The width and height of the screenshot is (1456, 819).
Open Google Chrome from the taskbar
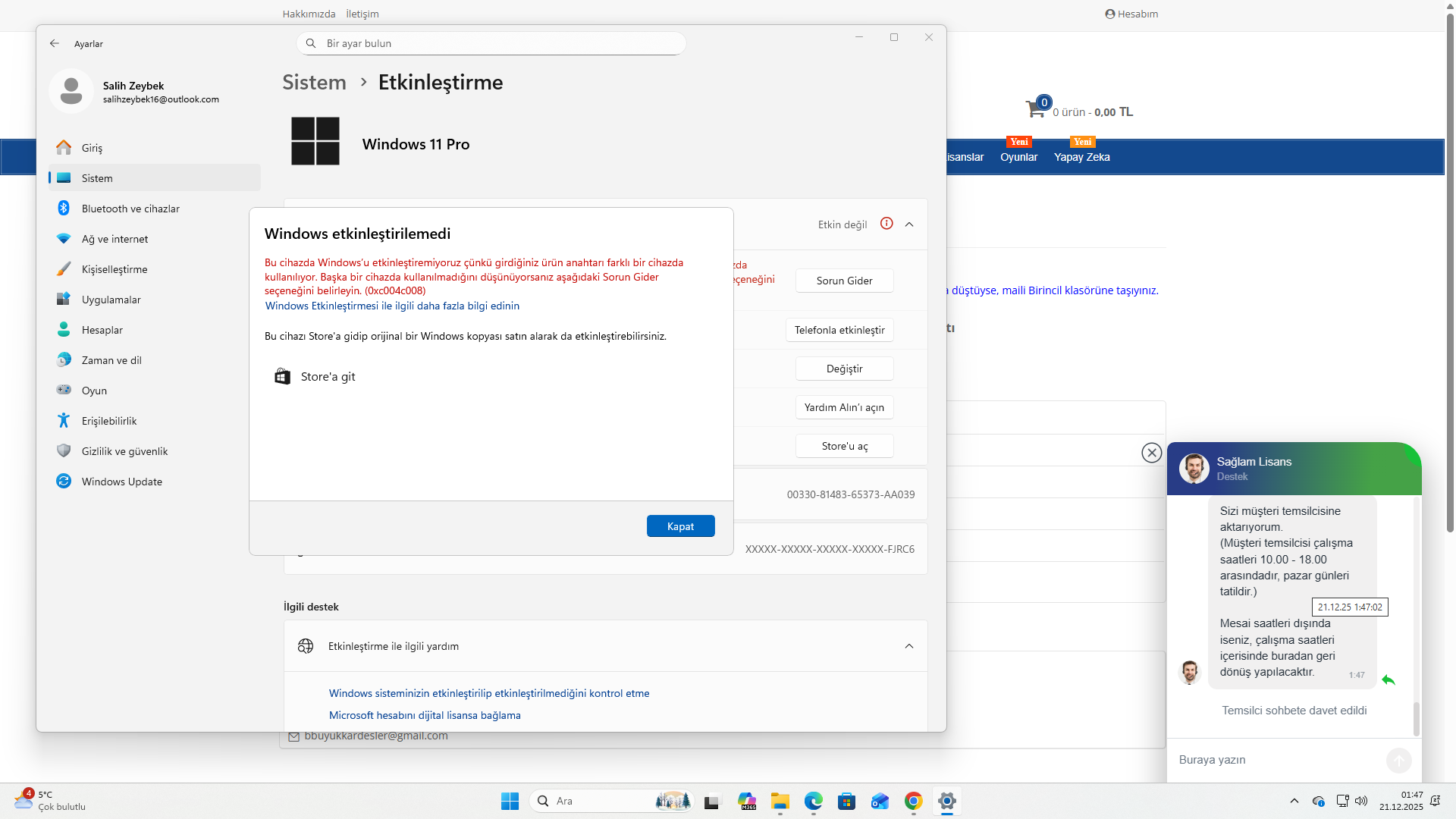click(914, 801)
